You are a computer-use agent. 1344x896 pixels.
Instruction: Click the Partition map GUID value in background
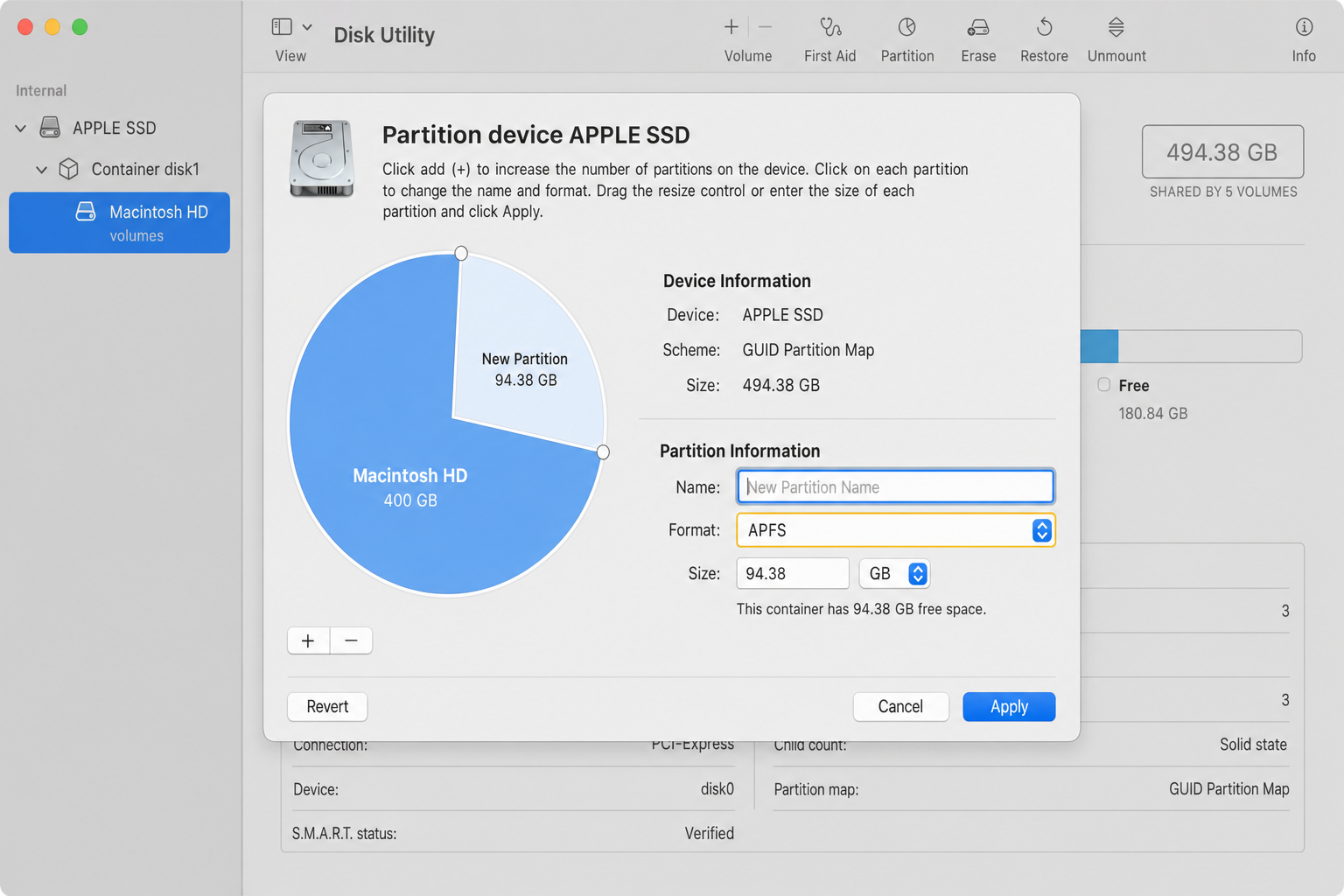pos(1228,789)
